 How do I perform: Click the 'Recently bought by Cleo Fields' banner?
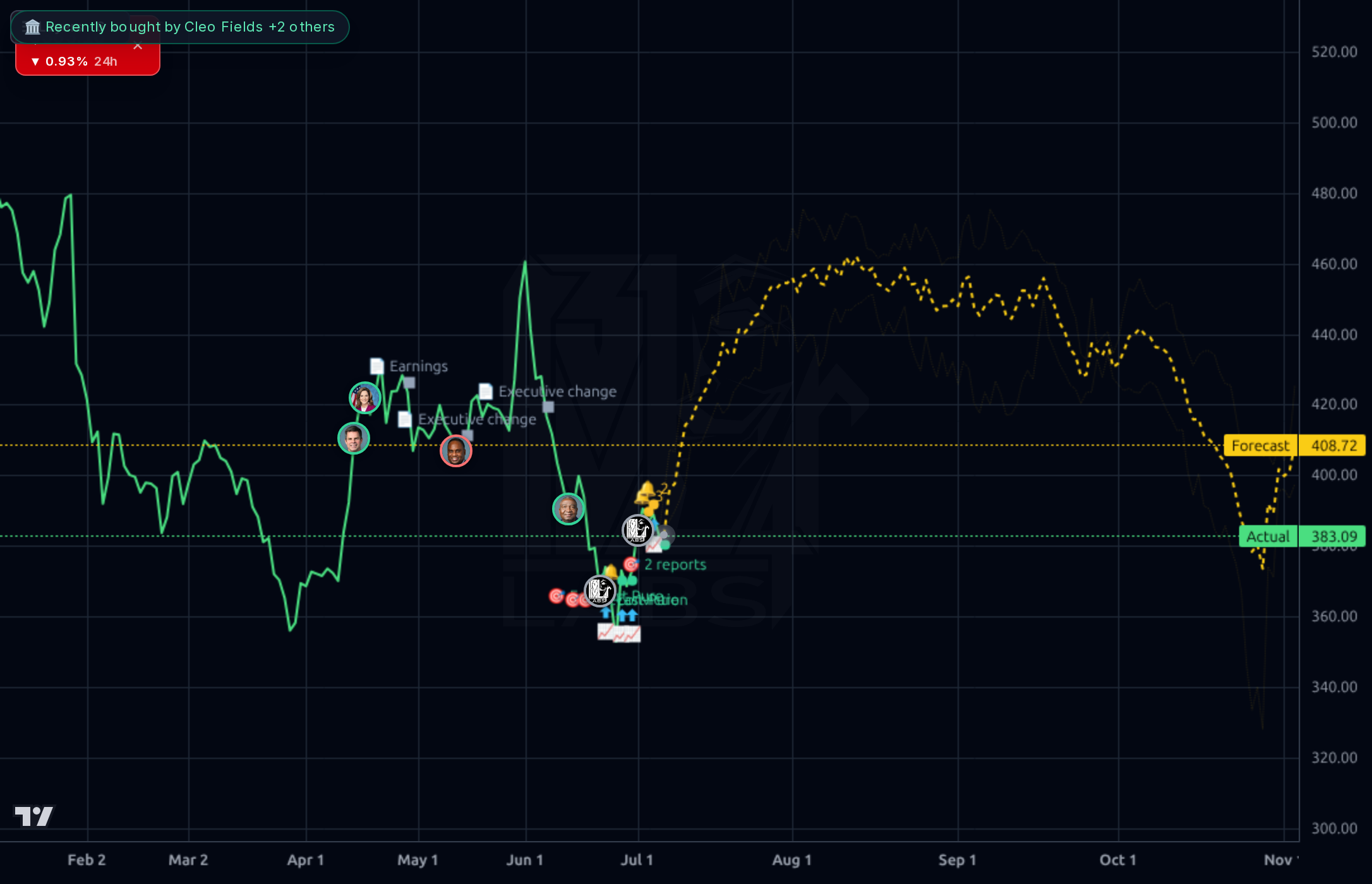click(x=180, y=27)
